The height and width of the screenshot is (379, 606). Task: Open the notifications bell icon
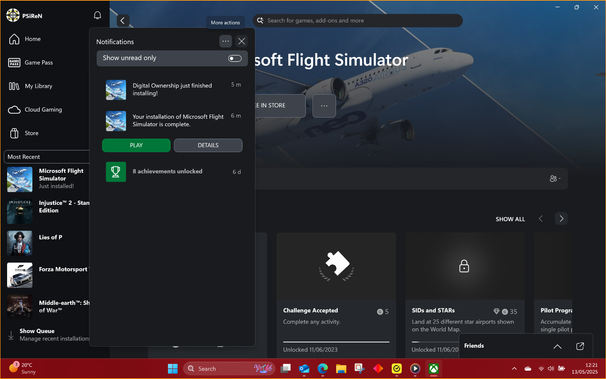point(97,15)
